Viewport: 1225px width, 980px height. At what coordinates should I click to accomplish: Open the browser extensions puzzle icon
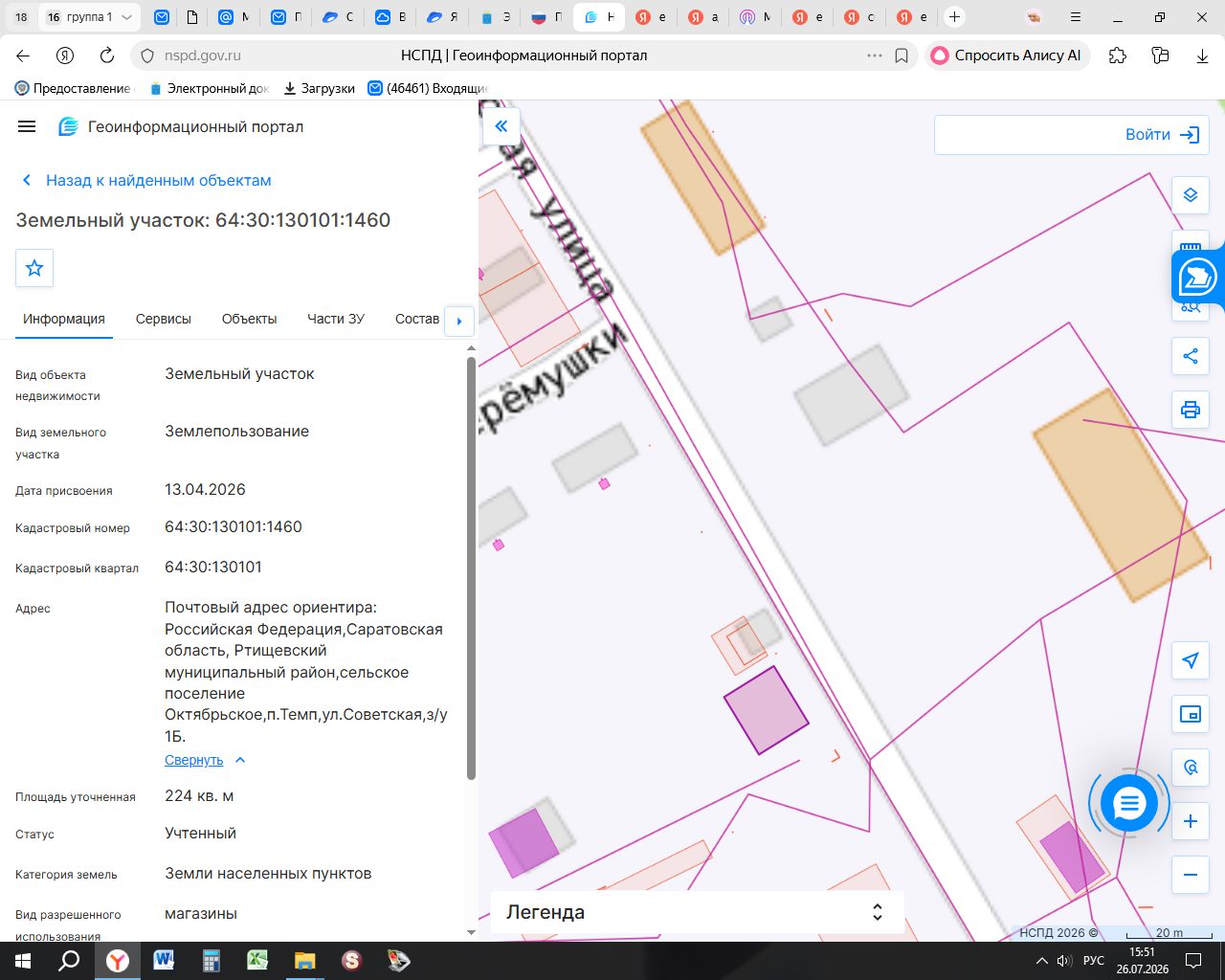pos(1118,56)
